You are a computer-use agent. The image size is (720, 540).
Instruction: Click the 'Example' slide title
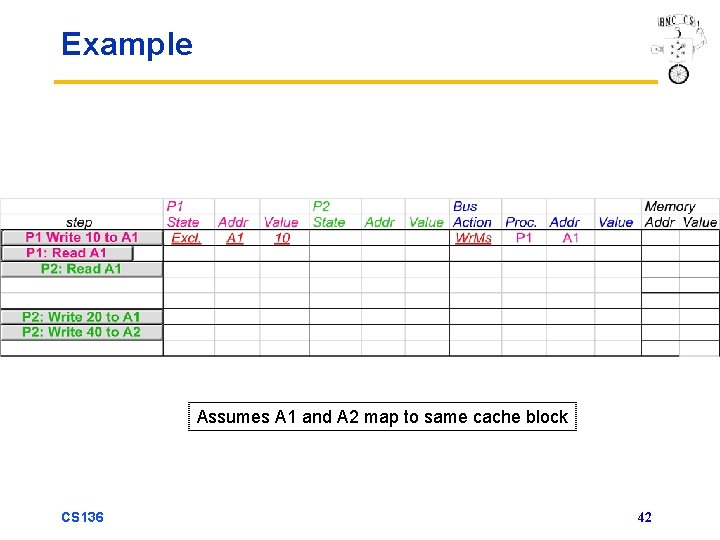pos(127,45)
